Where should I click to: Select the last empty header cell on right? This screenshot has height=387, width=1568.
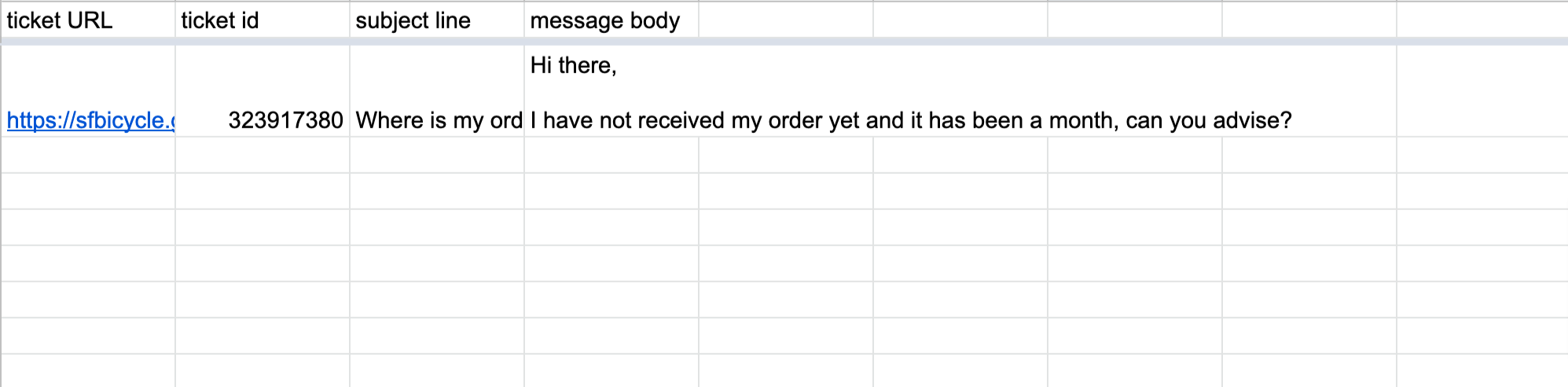(1482, 20)
